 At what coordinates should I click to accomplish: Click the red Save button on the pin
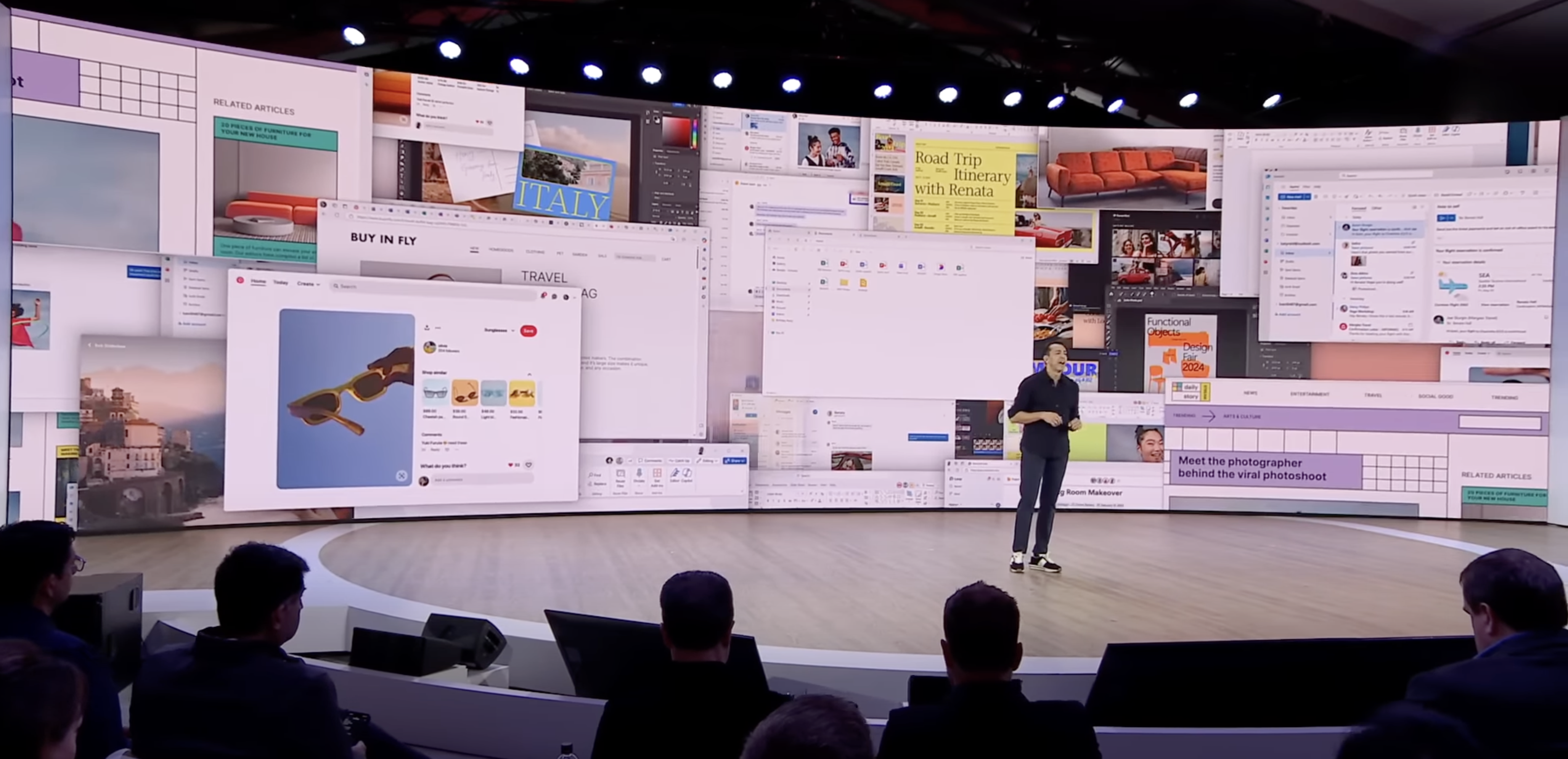(529, 331)
